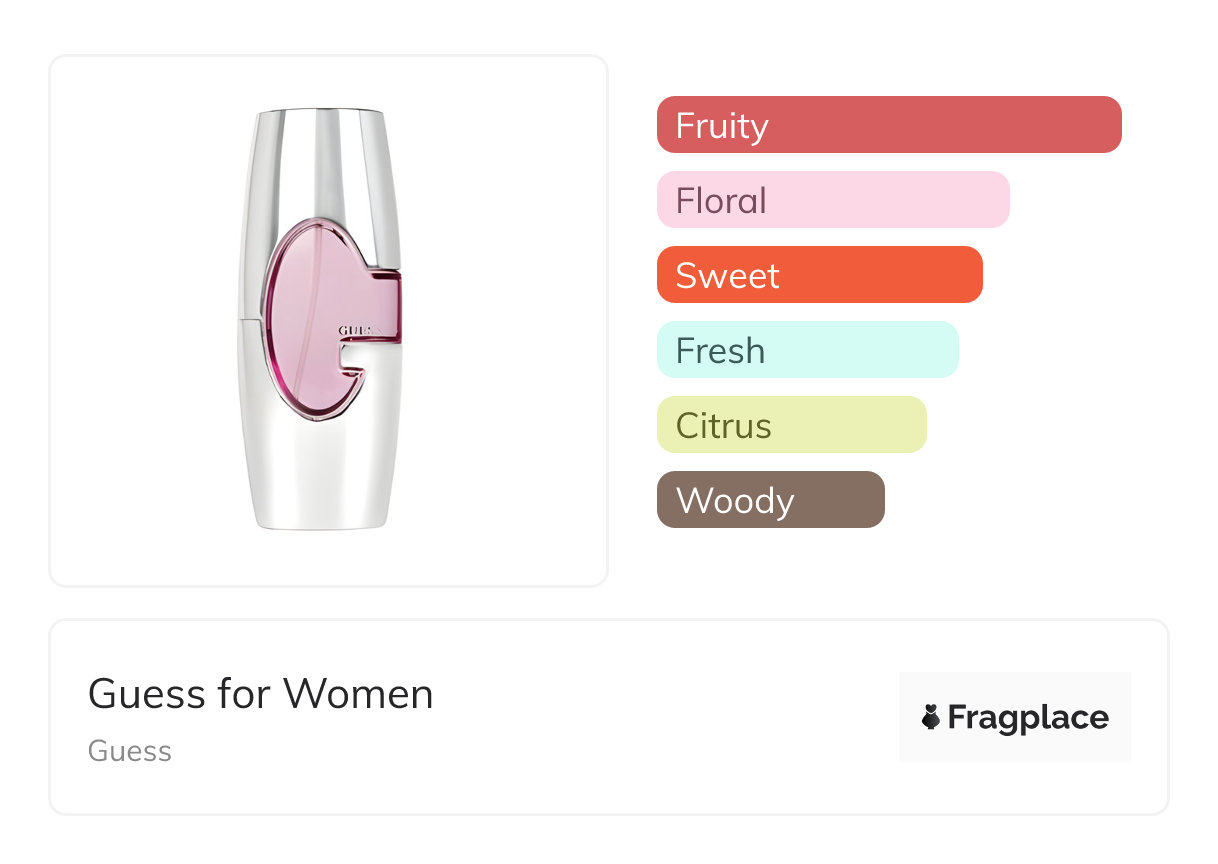Click the "Guess for Women" title
Screen dimensions: 1218x864
click(261, 694)
